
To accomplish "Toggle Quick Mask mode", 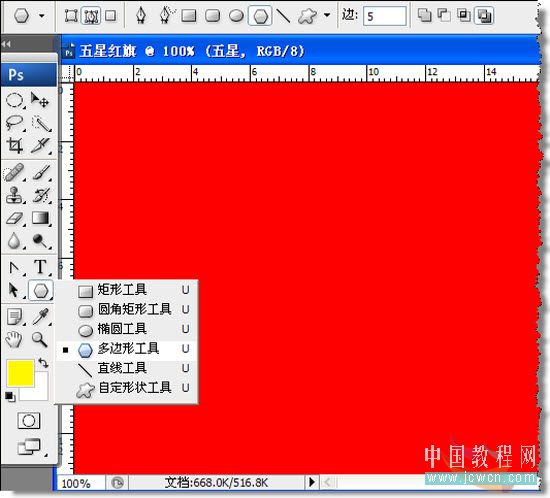I will tap(28, 420).
